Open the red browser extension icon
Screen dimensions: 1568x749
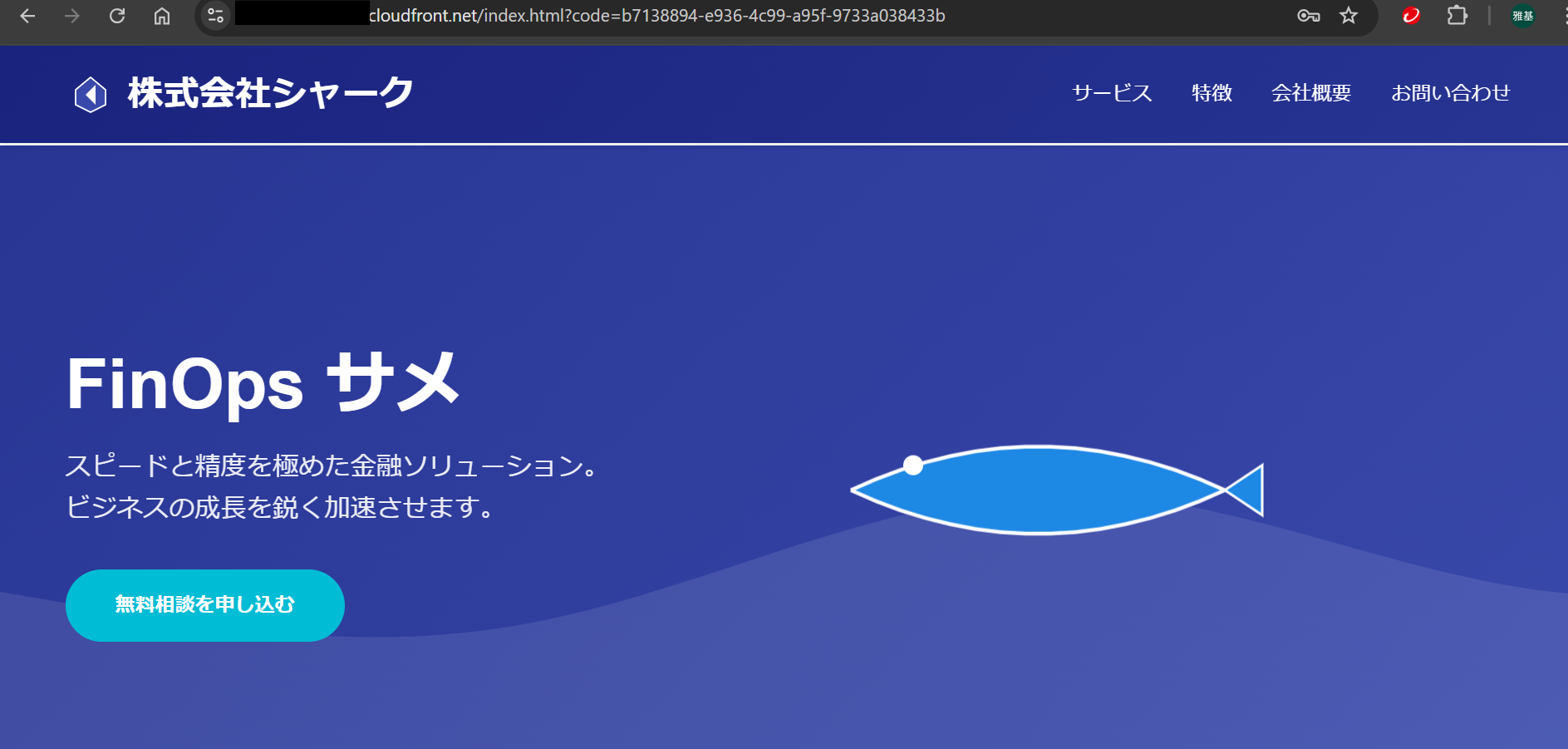[1411, 16]
